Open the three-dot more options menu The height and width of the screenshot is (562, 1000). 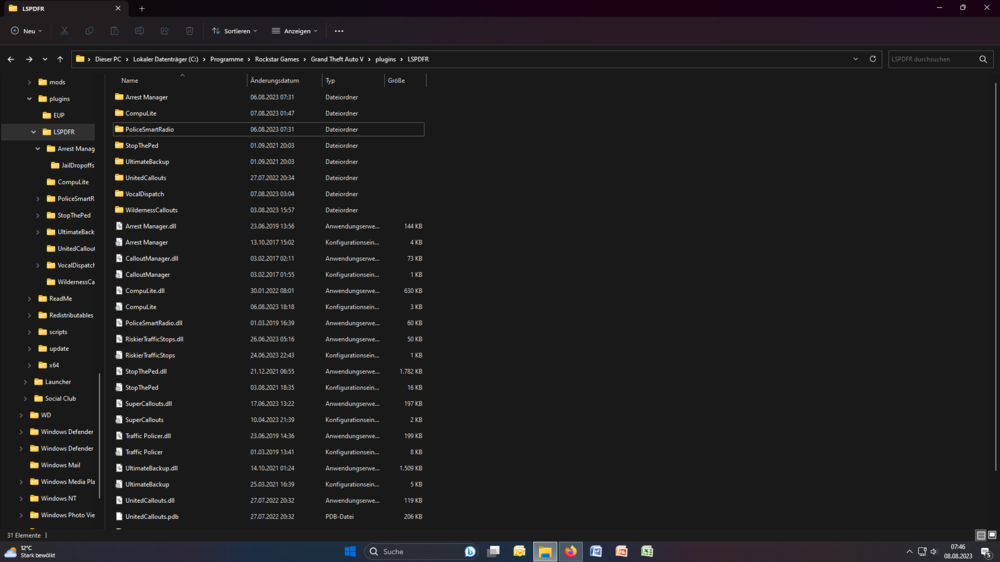point(339,31)
